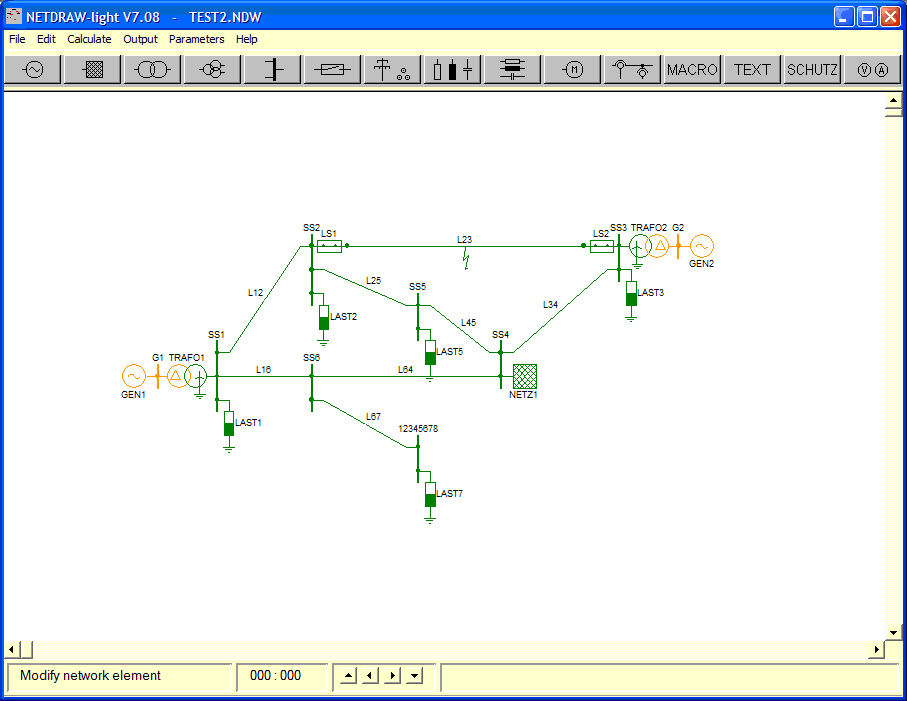
Task: Click the L12 line label
Action: tap(256, 293)
